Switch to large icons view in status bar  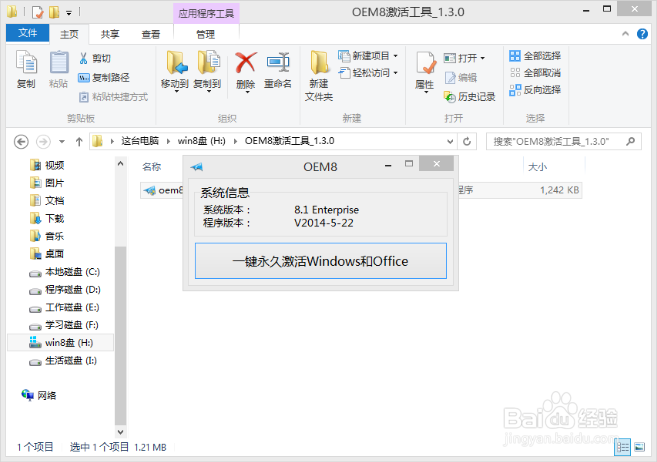639,447
